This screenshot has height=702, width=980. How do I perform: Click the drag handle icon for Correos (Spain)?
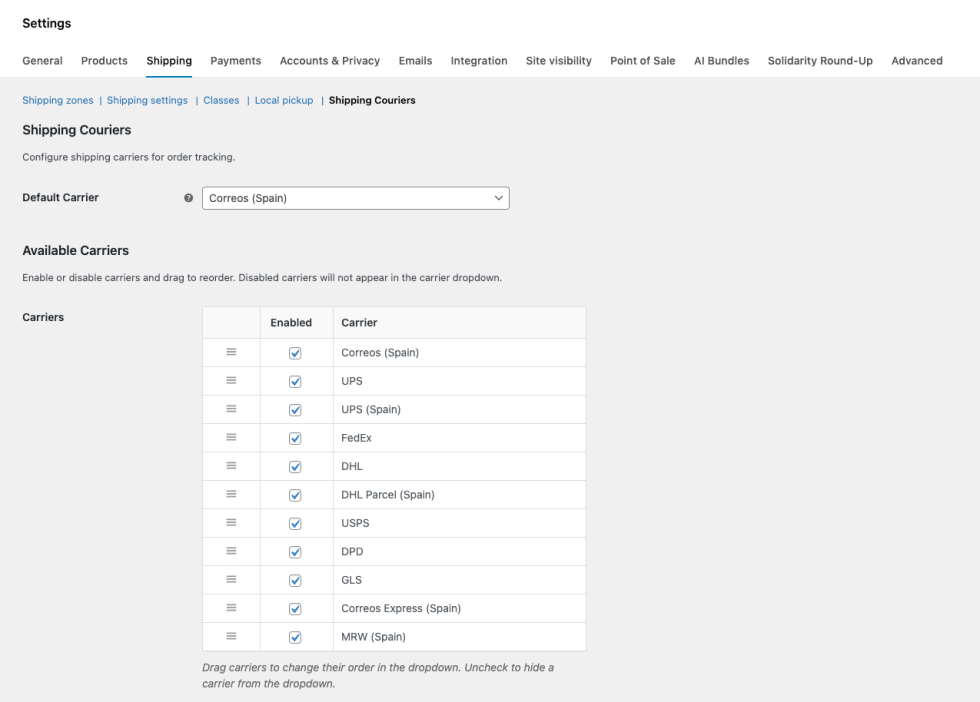(231, 352)
